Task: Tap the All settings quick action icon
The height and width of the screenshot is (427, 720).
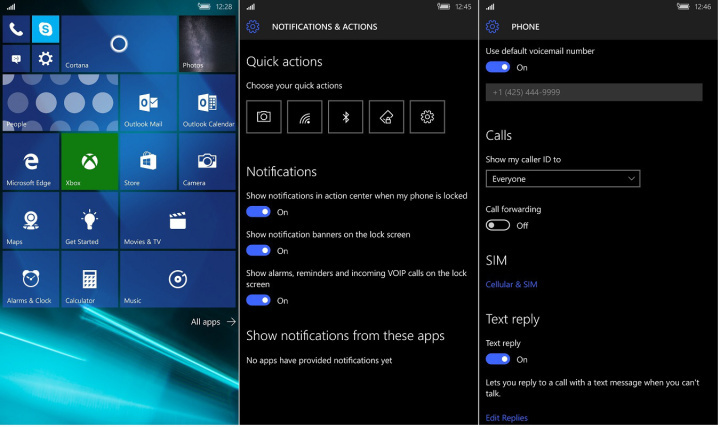Action: coord(427,117)
